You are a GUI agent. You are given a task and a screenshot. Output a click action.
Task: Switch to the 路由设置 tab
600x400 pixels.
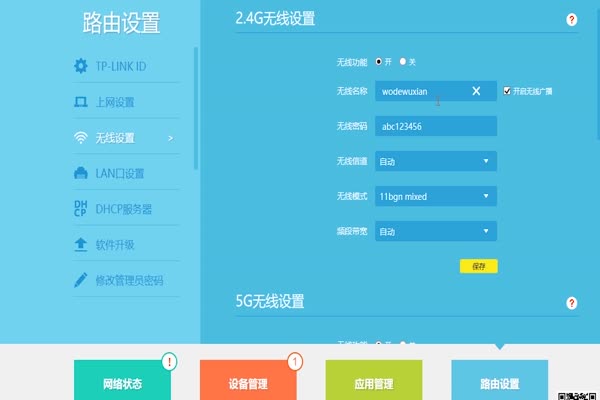click(x=500, y=380)
